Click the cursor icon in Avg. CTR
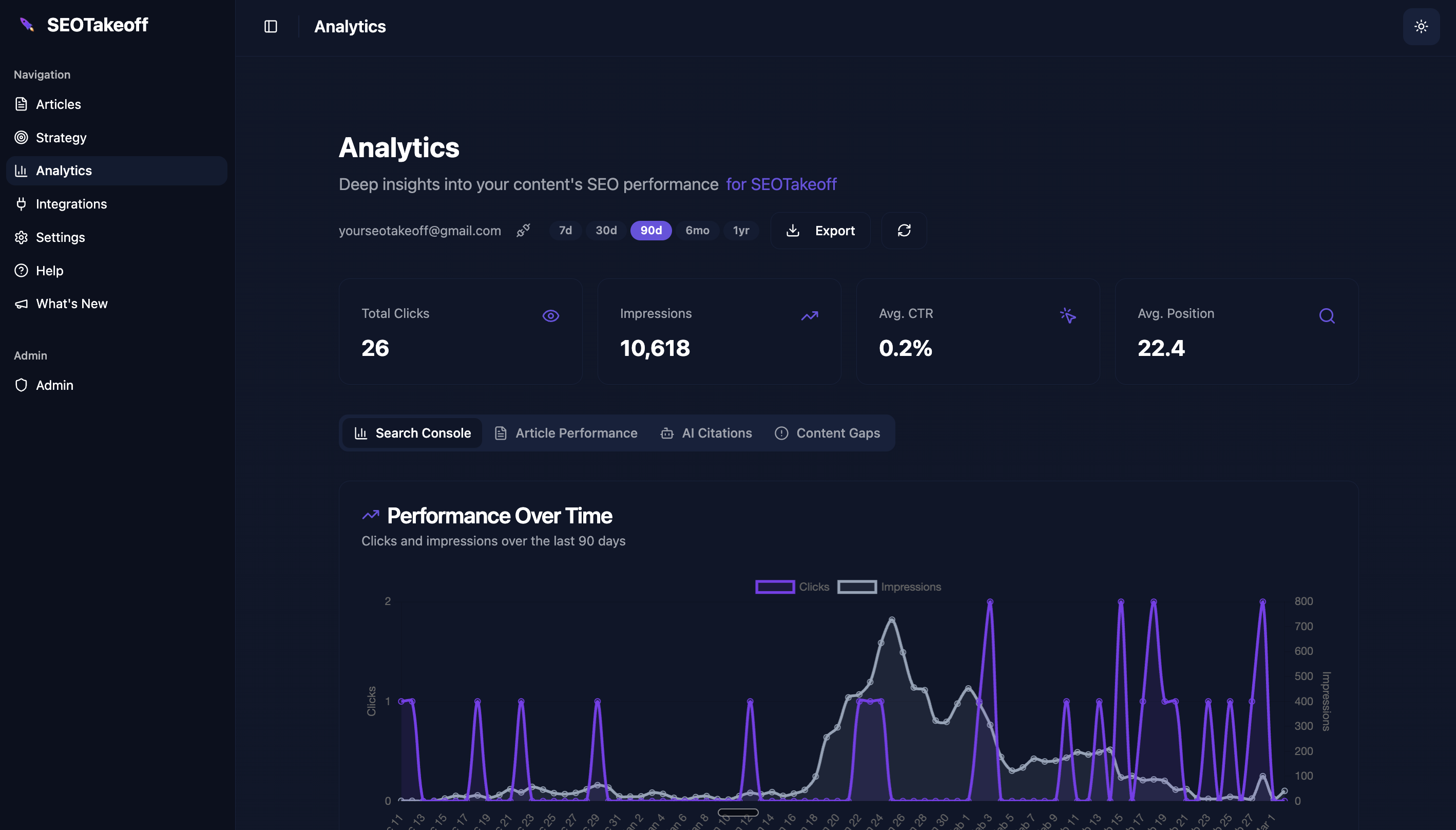The width and height of the screenshot is (1456, 830). [1068, 315]
